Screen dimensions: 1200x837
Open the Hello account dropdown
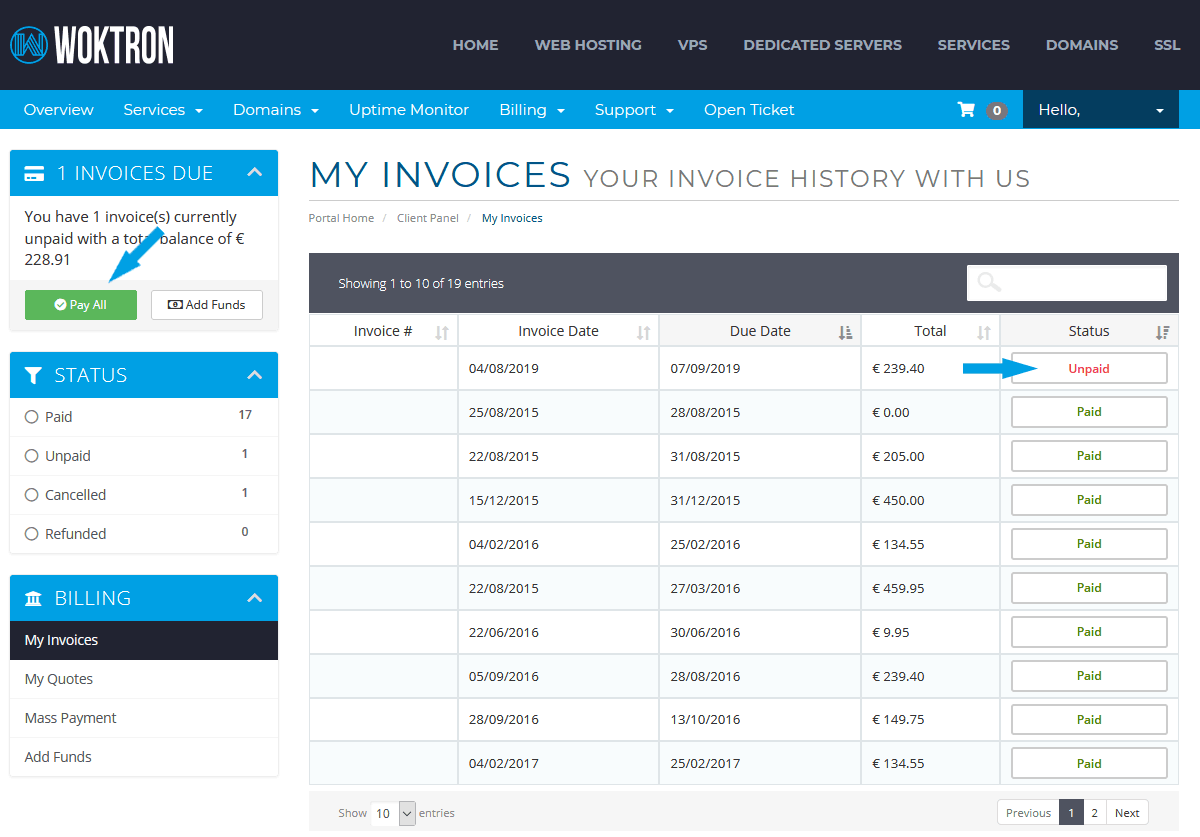(x=1101, y=110)
